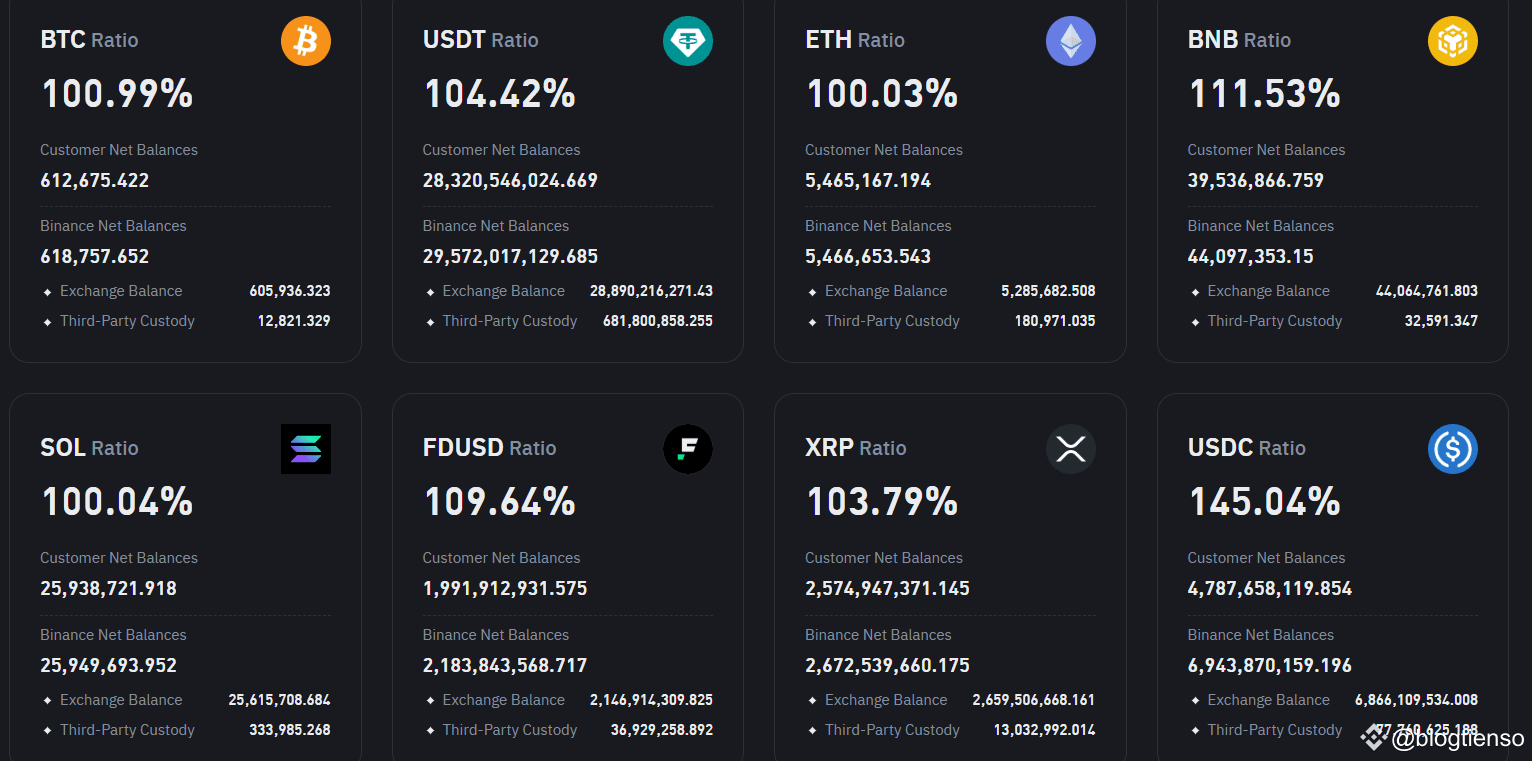Image resolution: width=1532 pixels, height=761 pixels.
Task: Click the XRP X-shaped icon
Action: point(1071,449)
